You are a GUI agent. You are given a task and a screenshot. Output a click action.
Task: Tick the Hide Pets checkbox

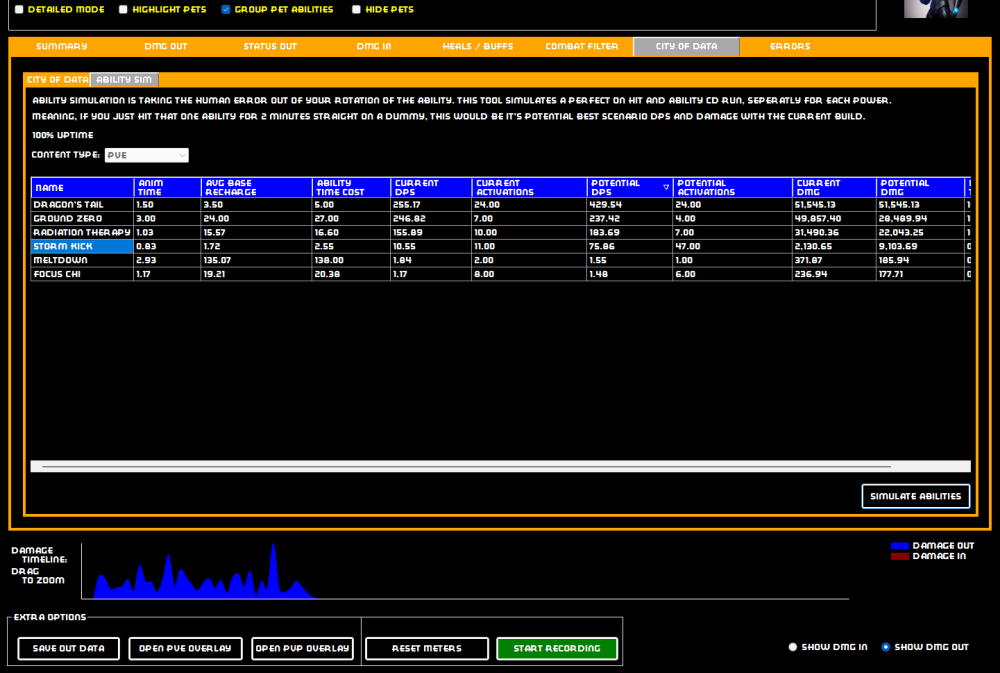point(357,10)
